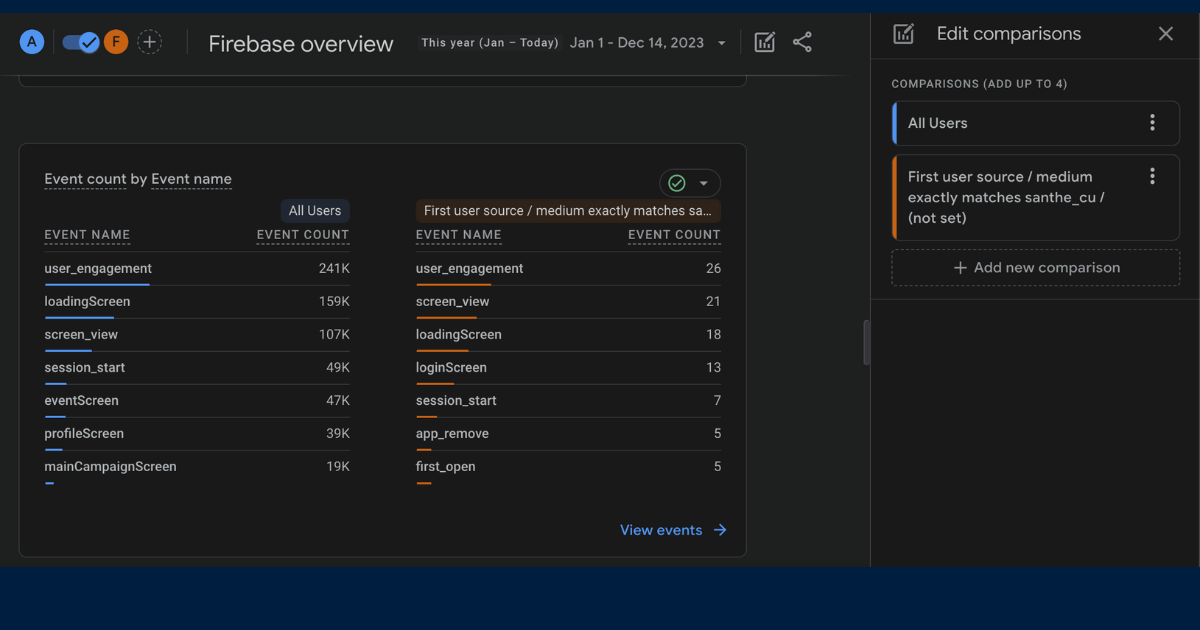Click the Edit comparisons panel header

click(x=1008, y=33)
